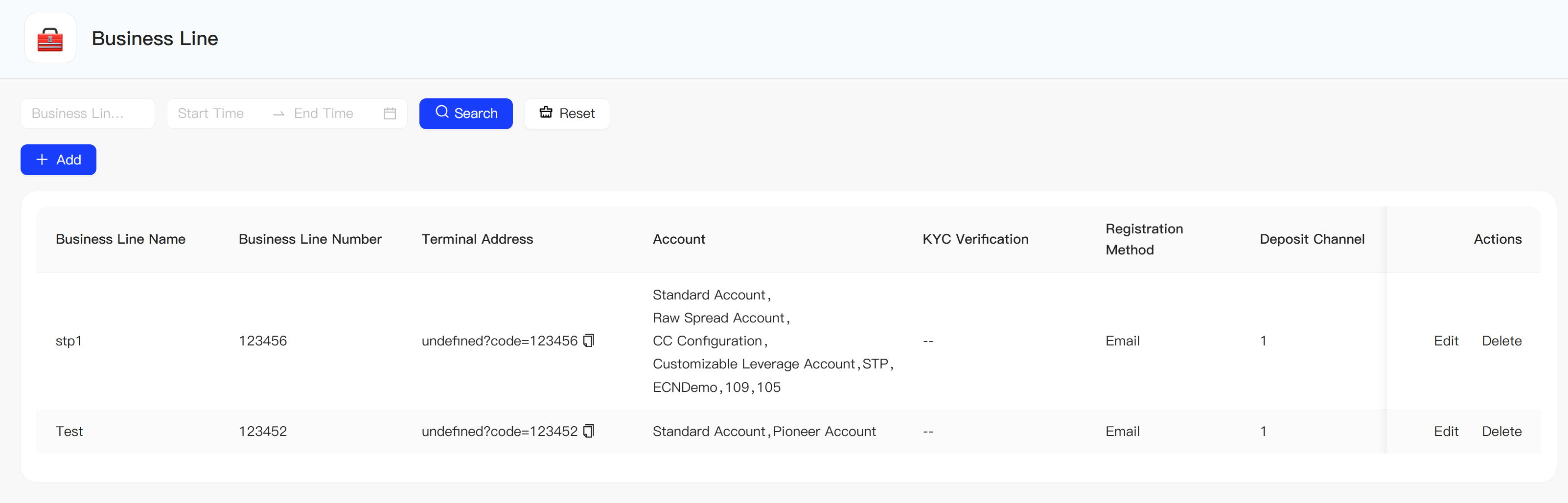Image resolution: width=1568 pixels, height=503 pixels.
Task: Set the End Time filter
Action: [323, 114]
